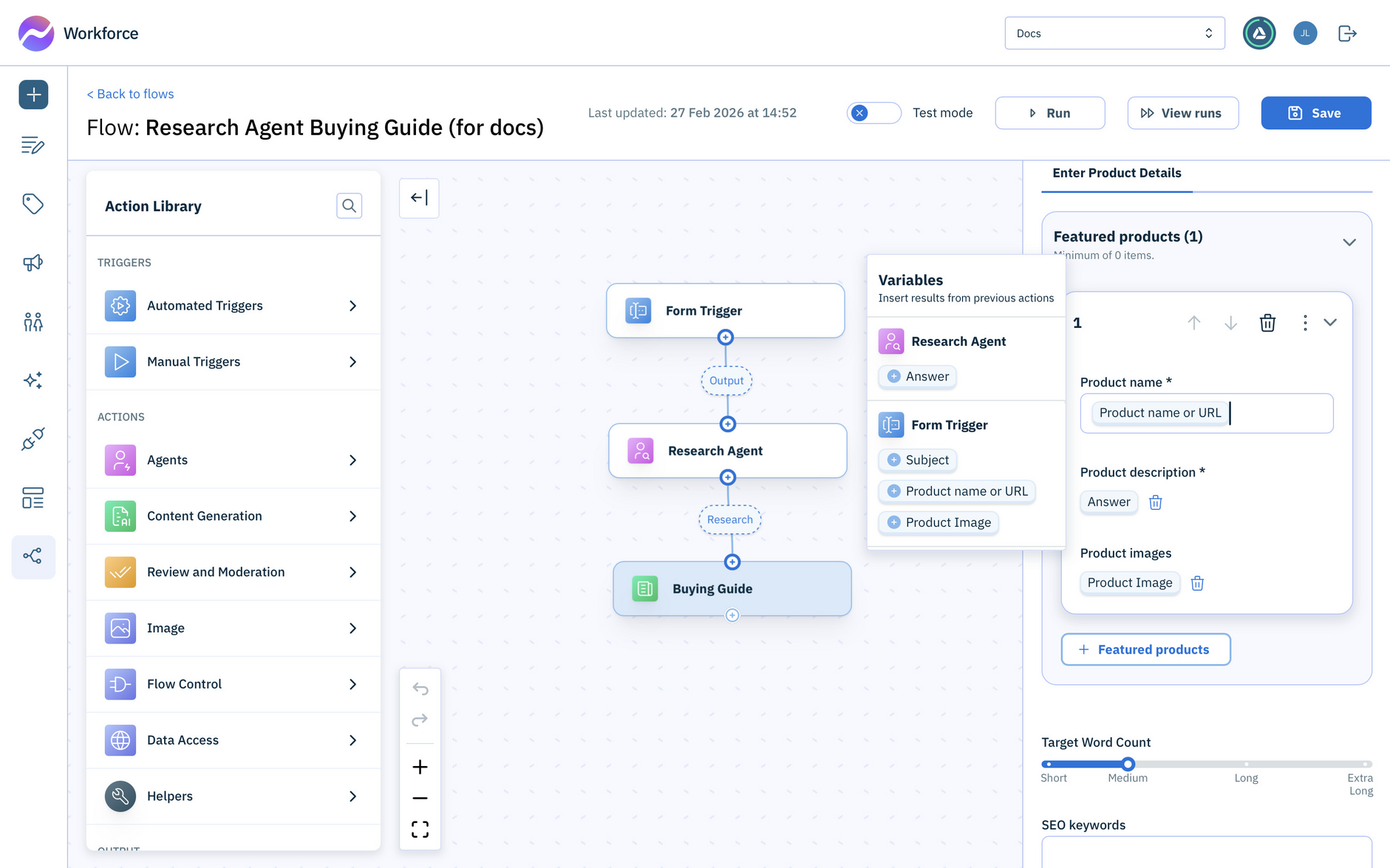
Task: Open the megaphone campaigns icon in sidebar
Action: [x=33, y=262]
